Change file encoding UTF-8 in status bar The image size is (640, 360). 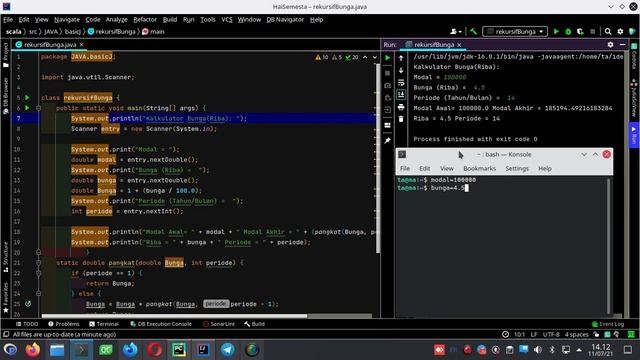(551, 334)
